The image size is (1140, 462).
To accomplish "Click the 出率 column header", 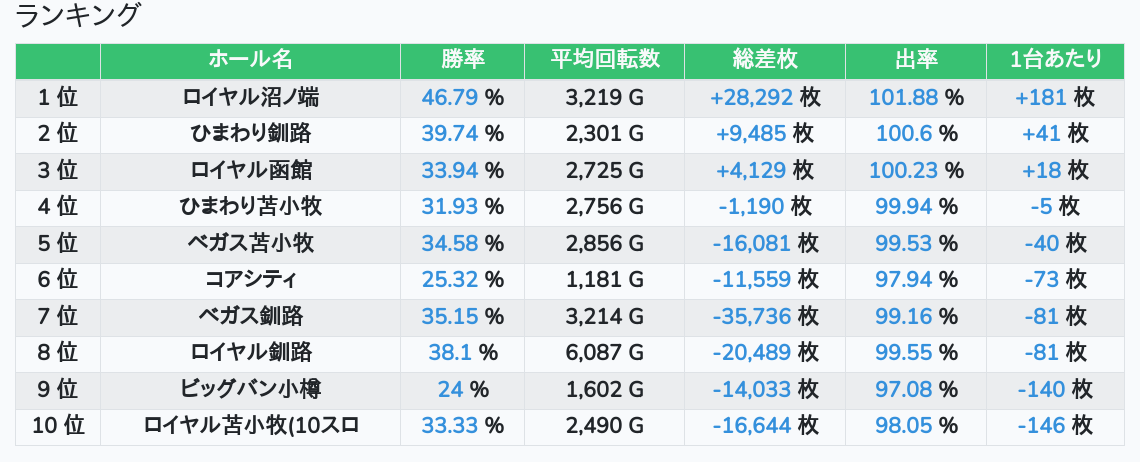I will click(916, 60).
